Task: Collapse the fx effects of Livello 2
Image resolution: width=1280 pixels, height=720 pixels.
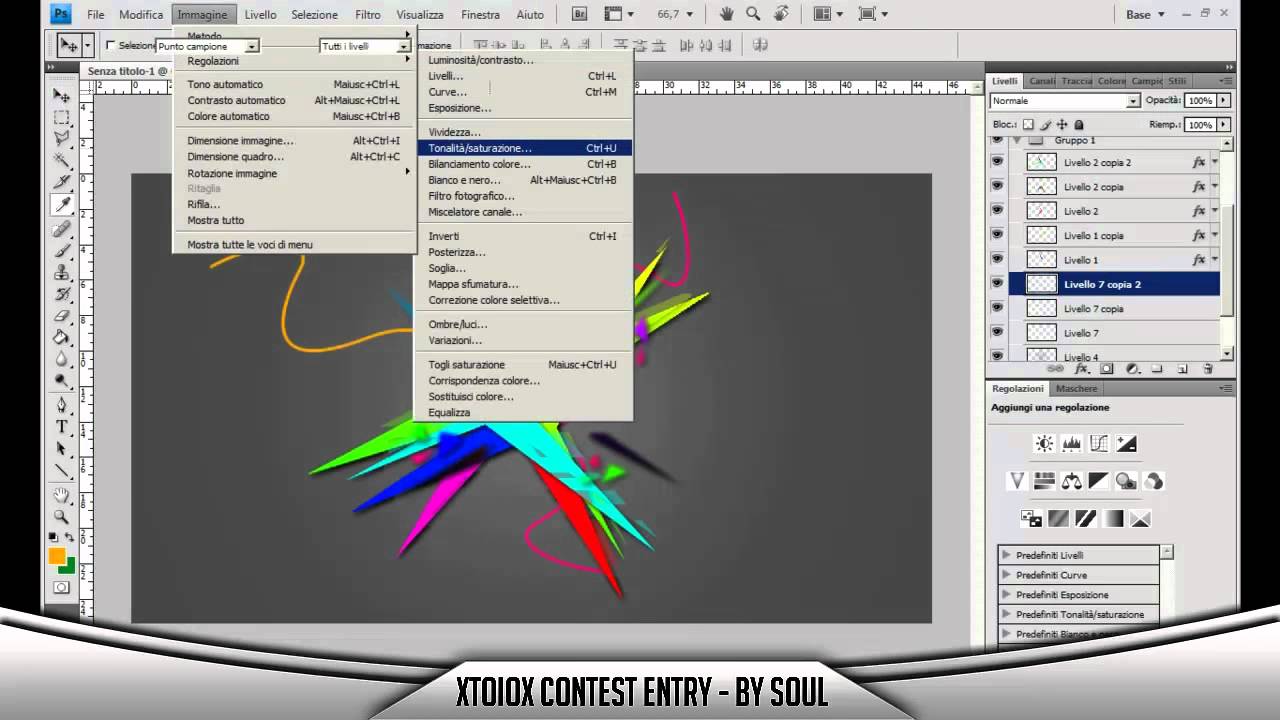Action: [1215, 211]
